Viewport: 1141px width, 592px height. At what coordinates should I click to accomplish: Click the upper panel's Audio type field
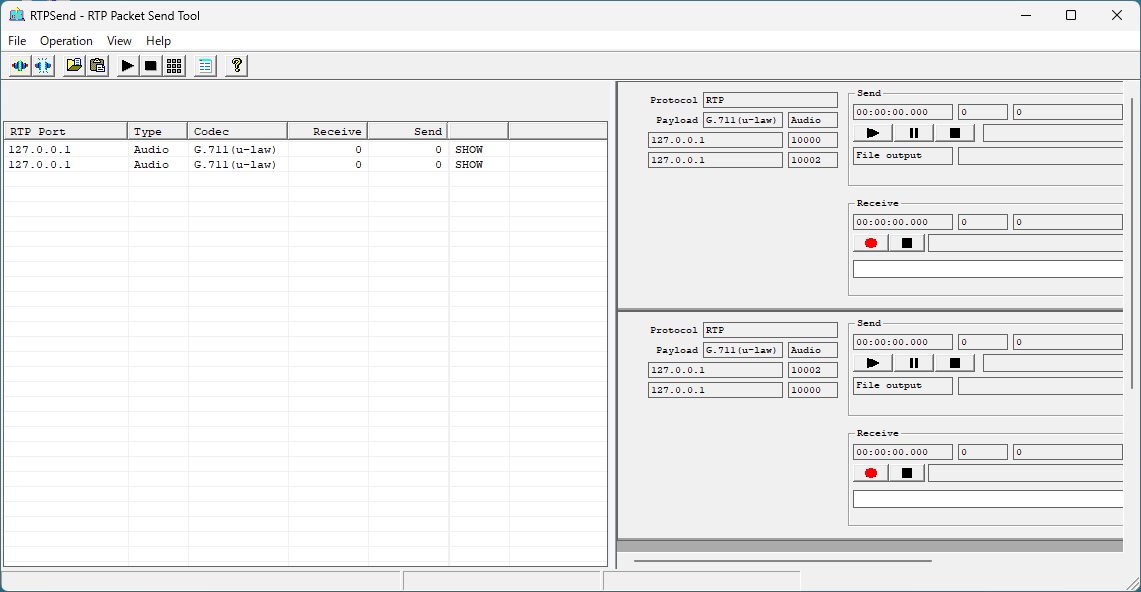[x=813, y=120]
